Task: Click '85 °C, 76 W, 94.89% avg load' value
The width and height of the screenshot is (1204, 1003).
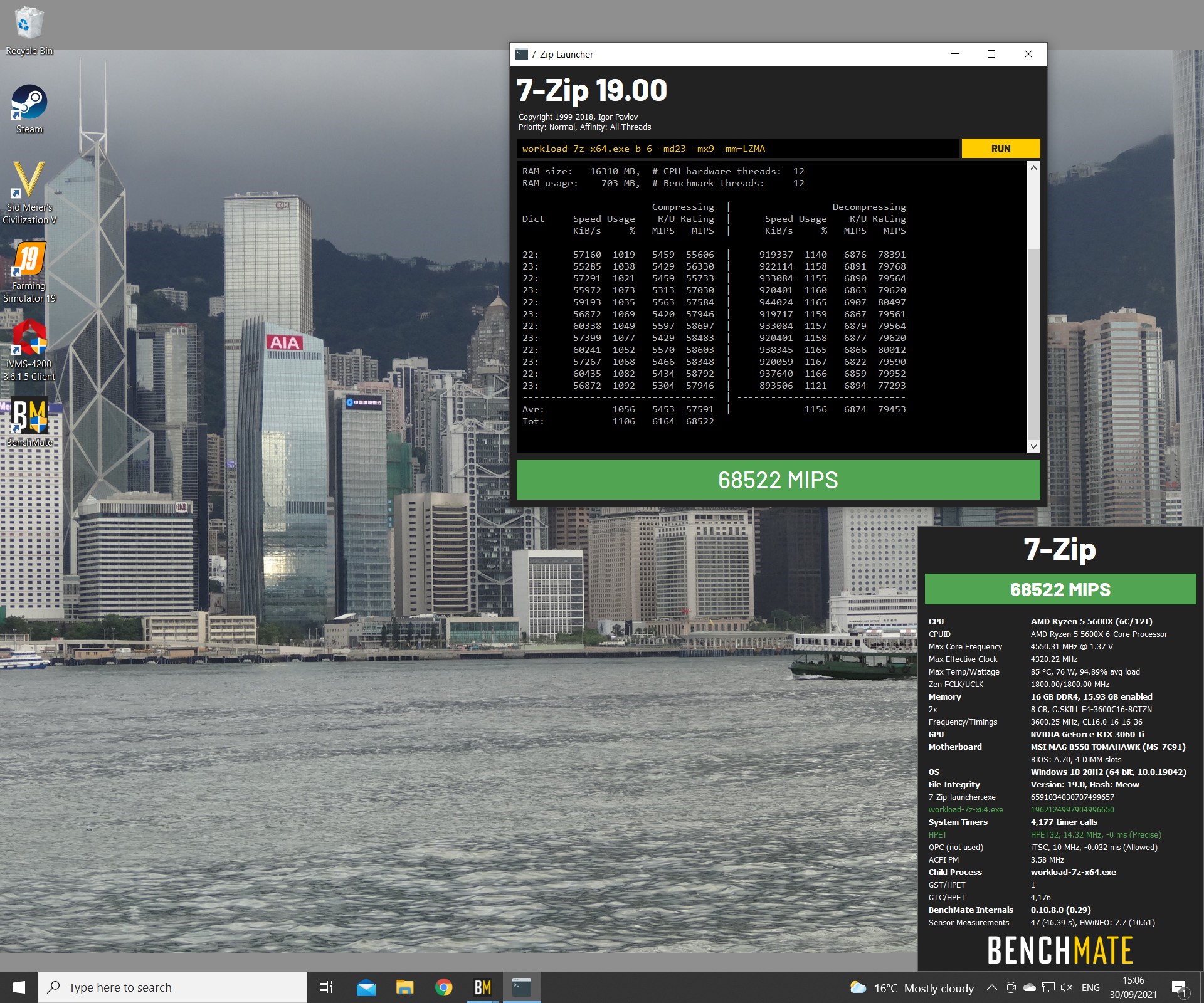Action: 1085,671
